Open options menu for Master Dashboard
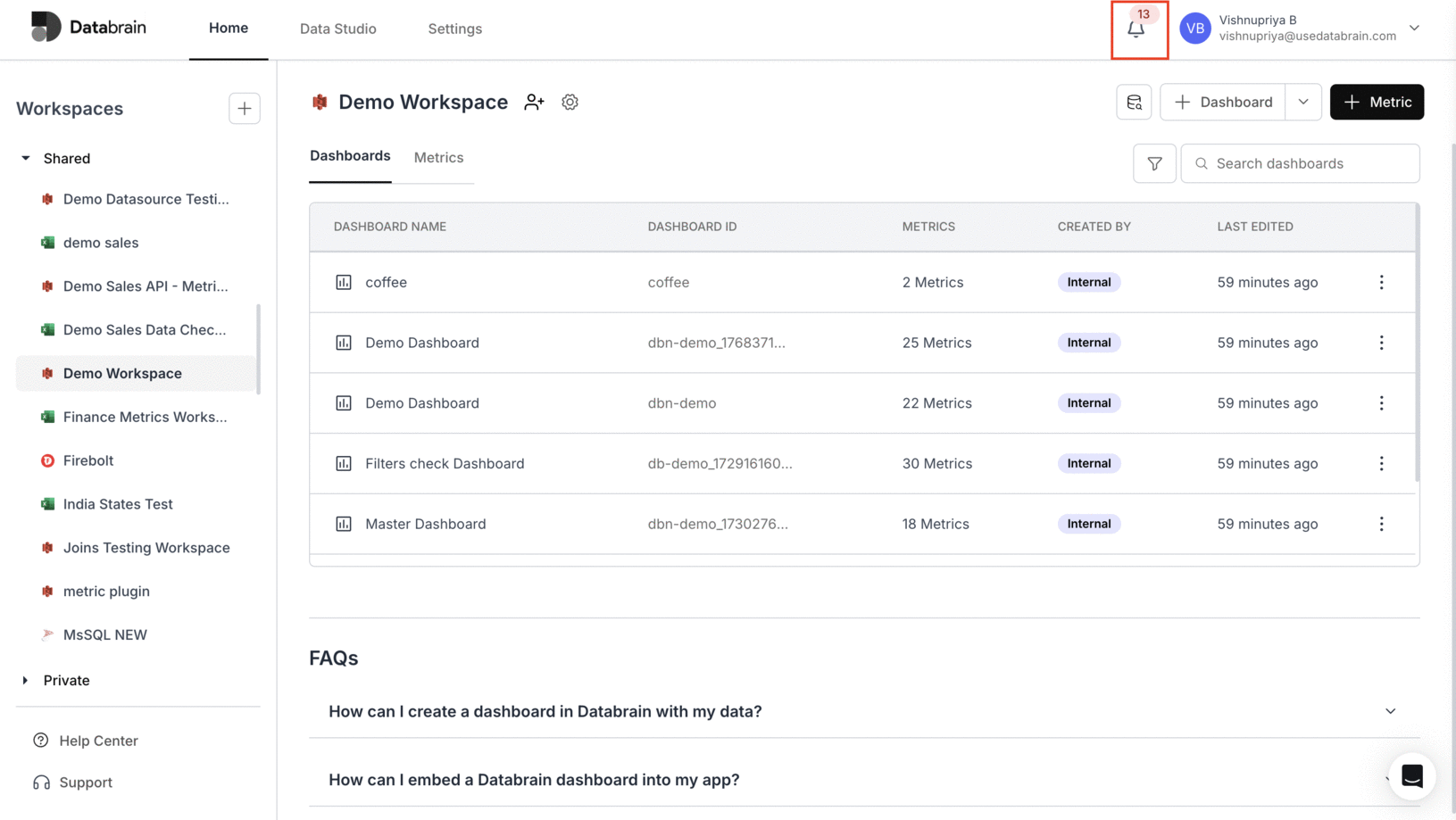The width and height of the screenshot is (1456, 820). 1381,525
